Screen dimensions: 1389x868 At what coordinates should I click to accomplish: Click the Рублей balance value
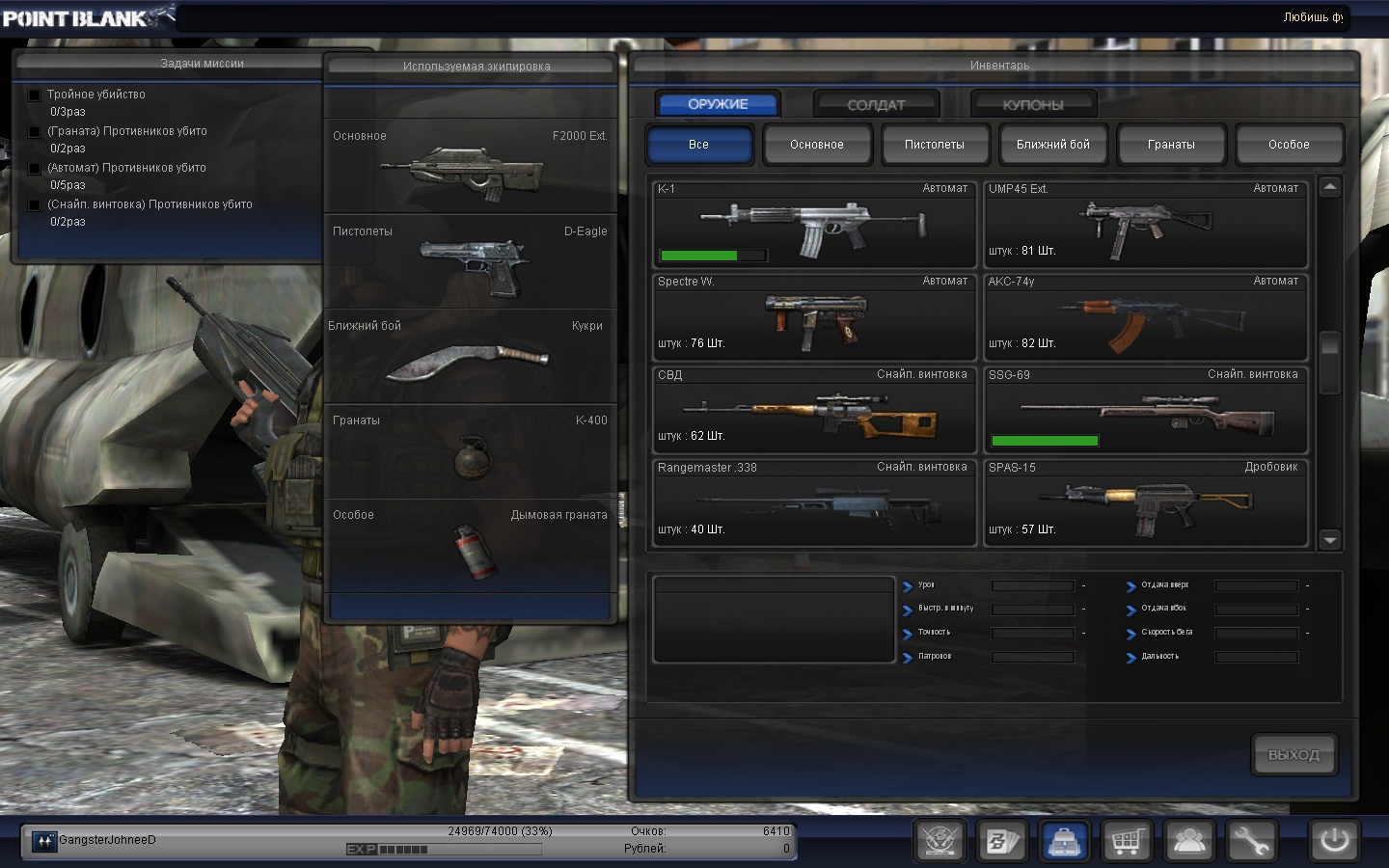point(785,849)
